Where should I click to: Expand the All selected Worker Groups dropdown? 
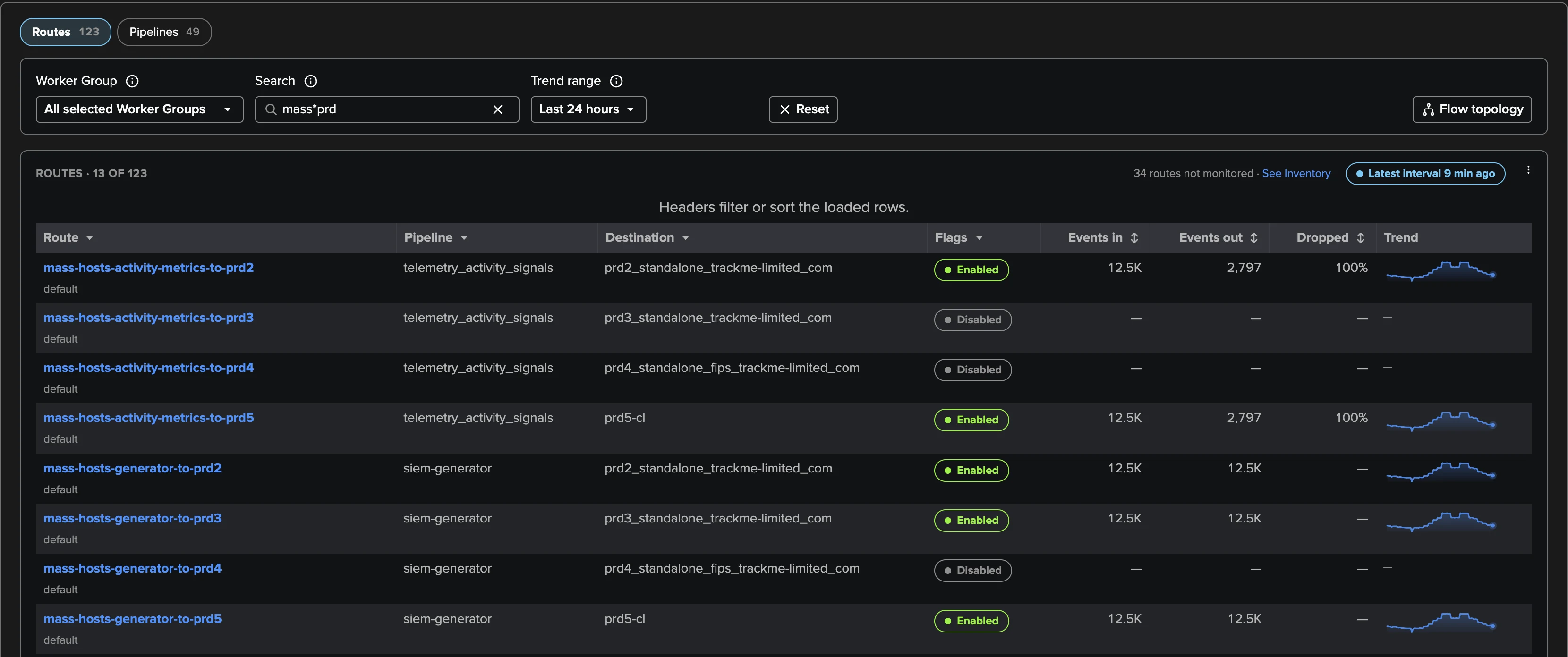click(x=139, y=109)
